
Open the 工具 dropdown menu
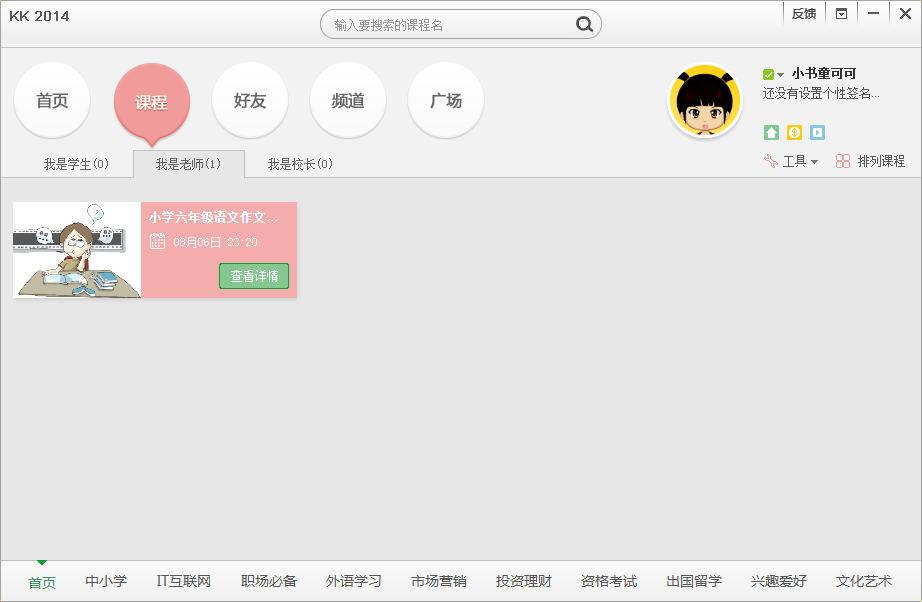pos(814,161)
